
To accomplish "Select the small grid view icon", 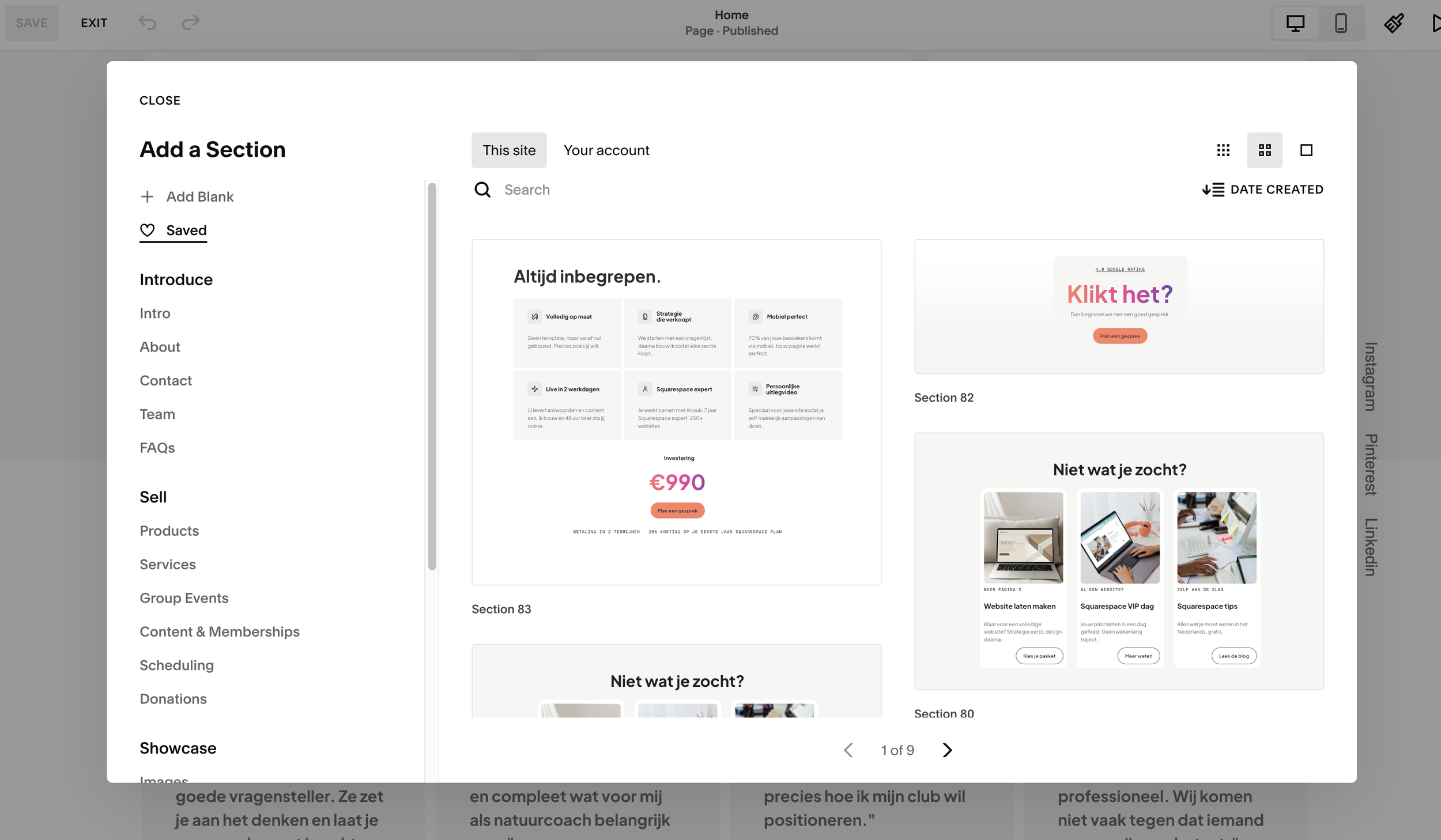I will [x=1223, y=150].
